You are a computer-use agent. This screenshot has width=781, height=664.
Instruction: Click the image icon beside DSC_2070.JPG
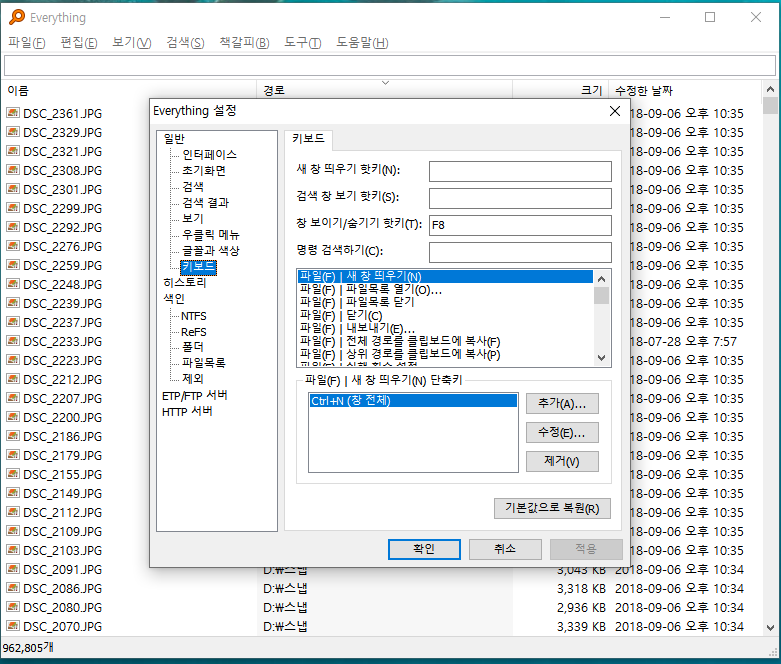13,626
